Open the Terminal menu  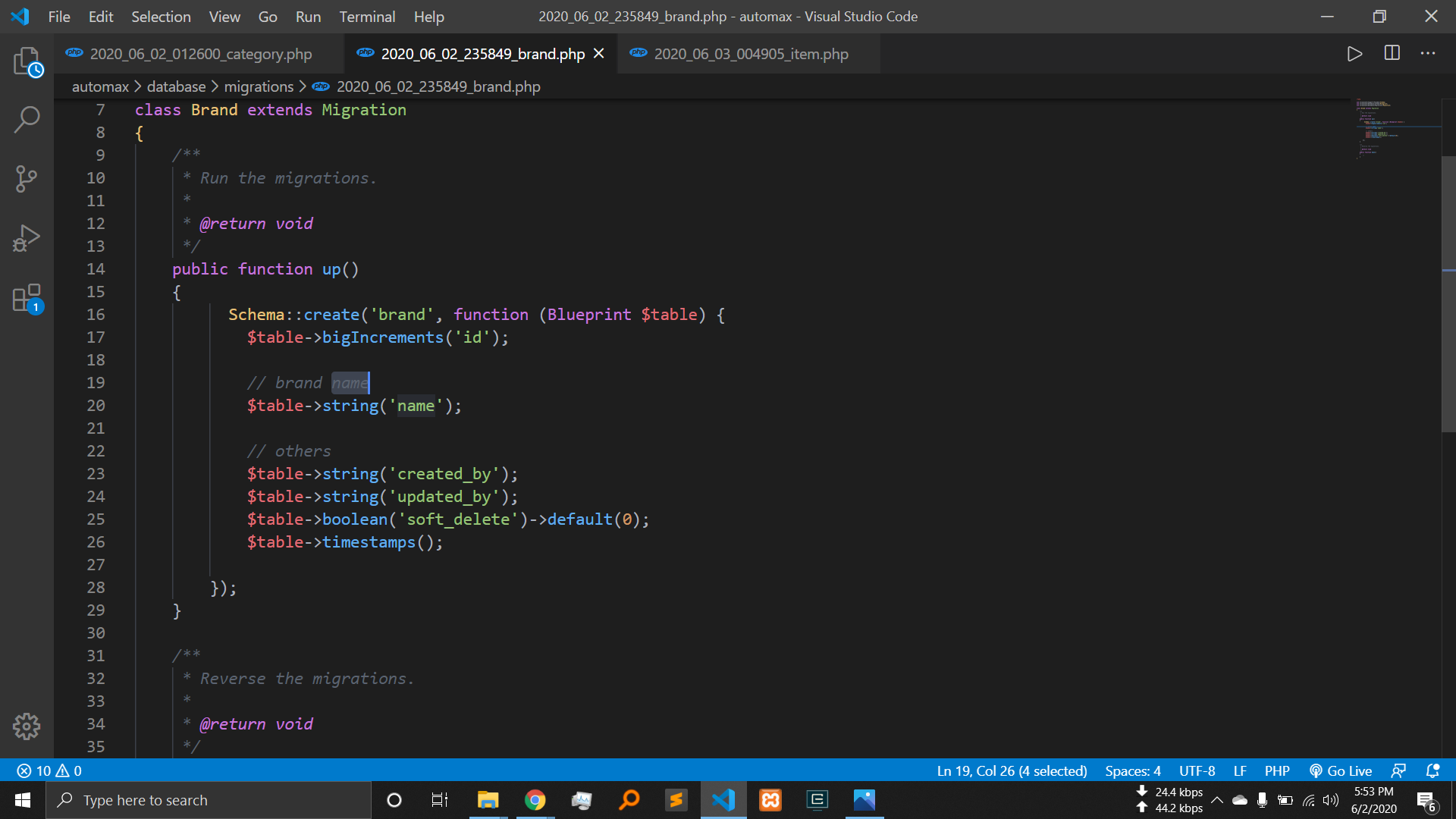[x=367, y=17]
